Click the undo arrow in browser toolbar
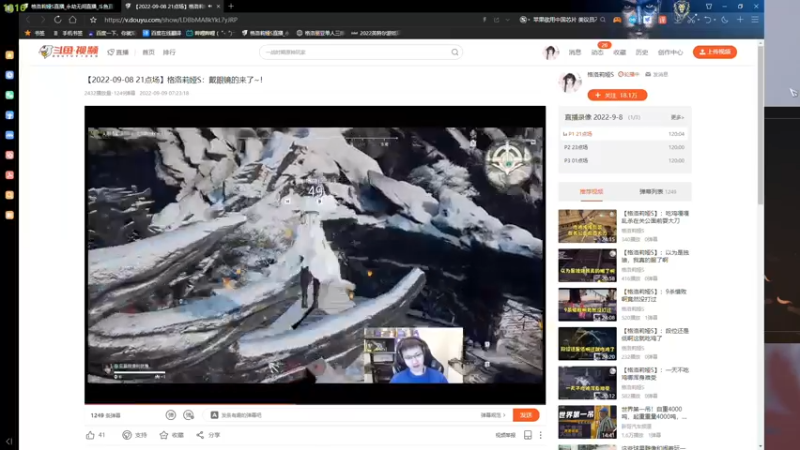This screenshot has width=800, height=450. 708,20
